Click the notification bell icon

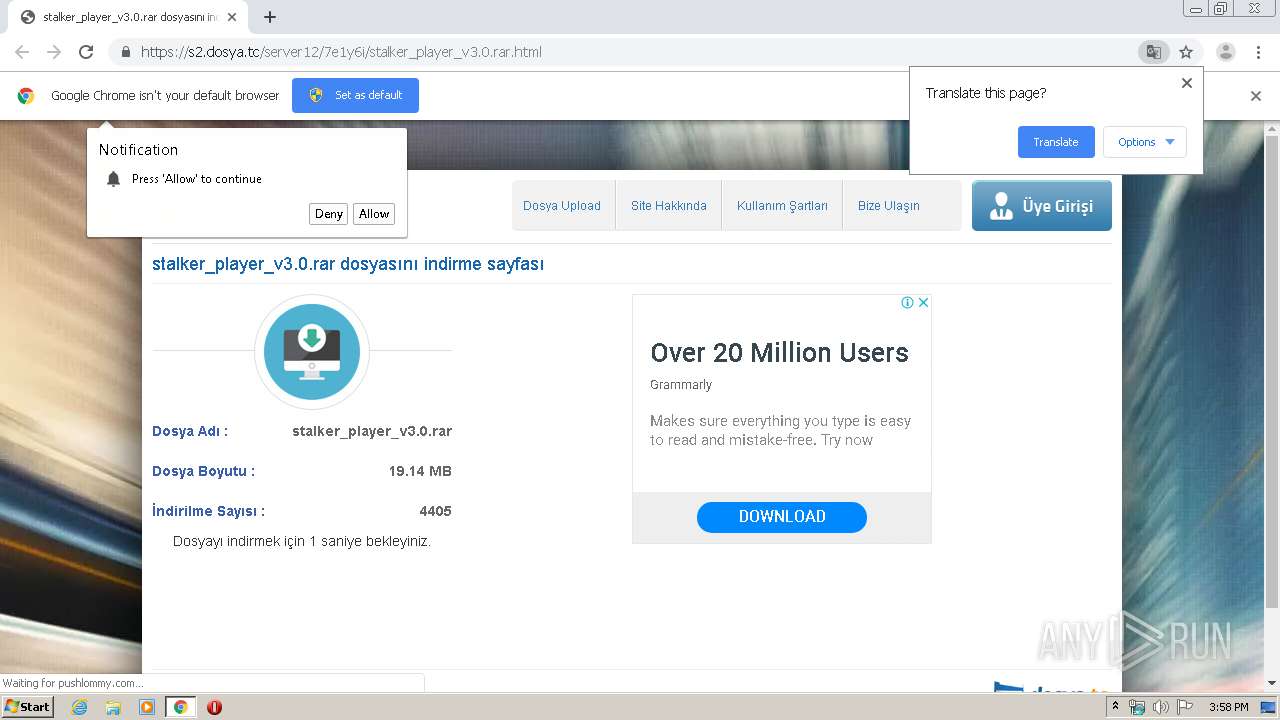[x=113, y=179]
